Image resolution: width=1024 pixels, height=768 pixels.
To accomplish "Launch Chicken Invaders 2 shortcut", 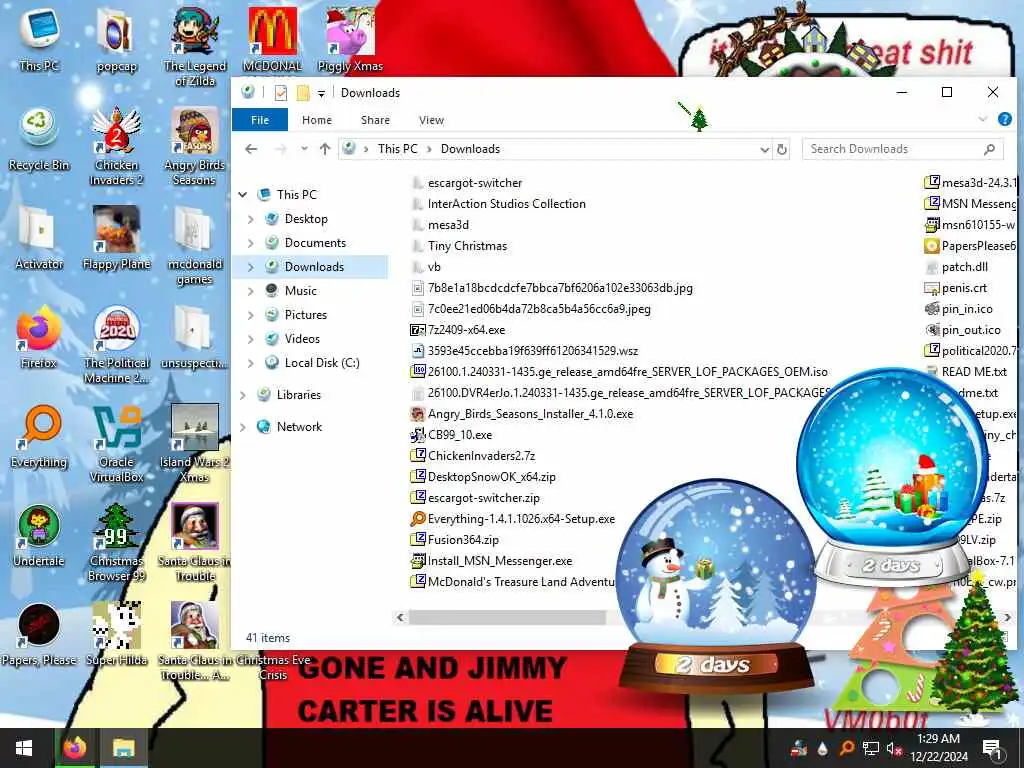I will click(x=116, y=146).
